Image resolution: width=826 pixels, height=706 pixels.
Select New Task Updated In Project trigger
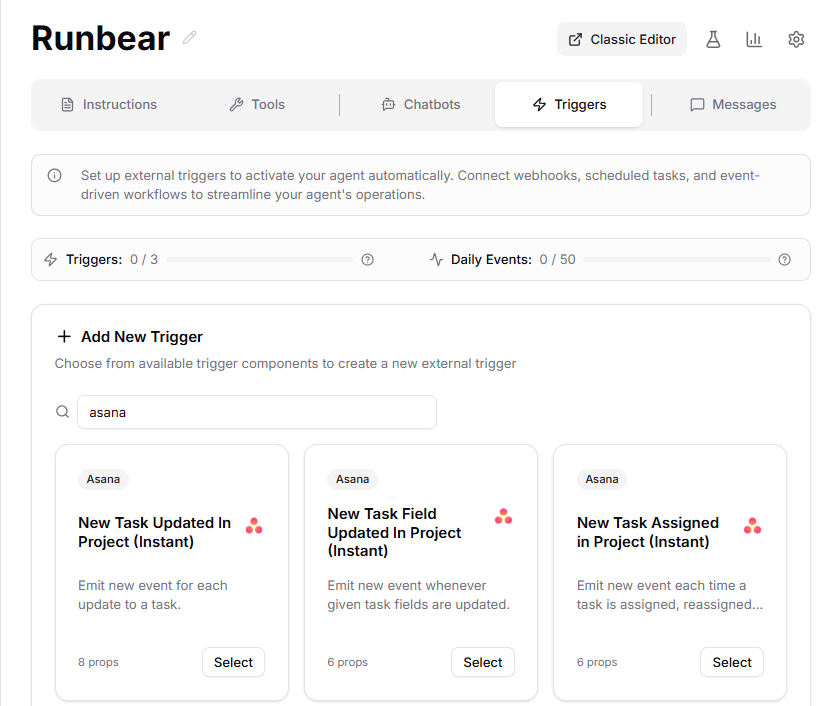coord(233,662)
